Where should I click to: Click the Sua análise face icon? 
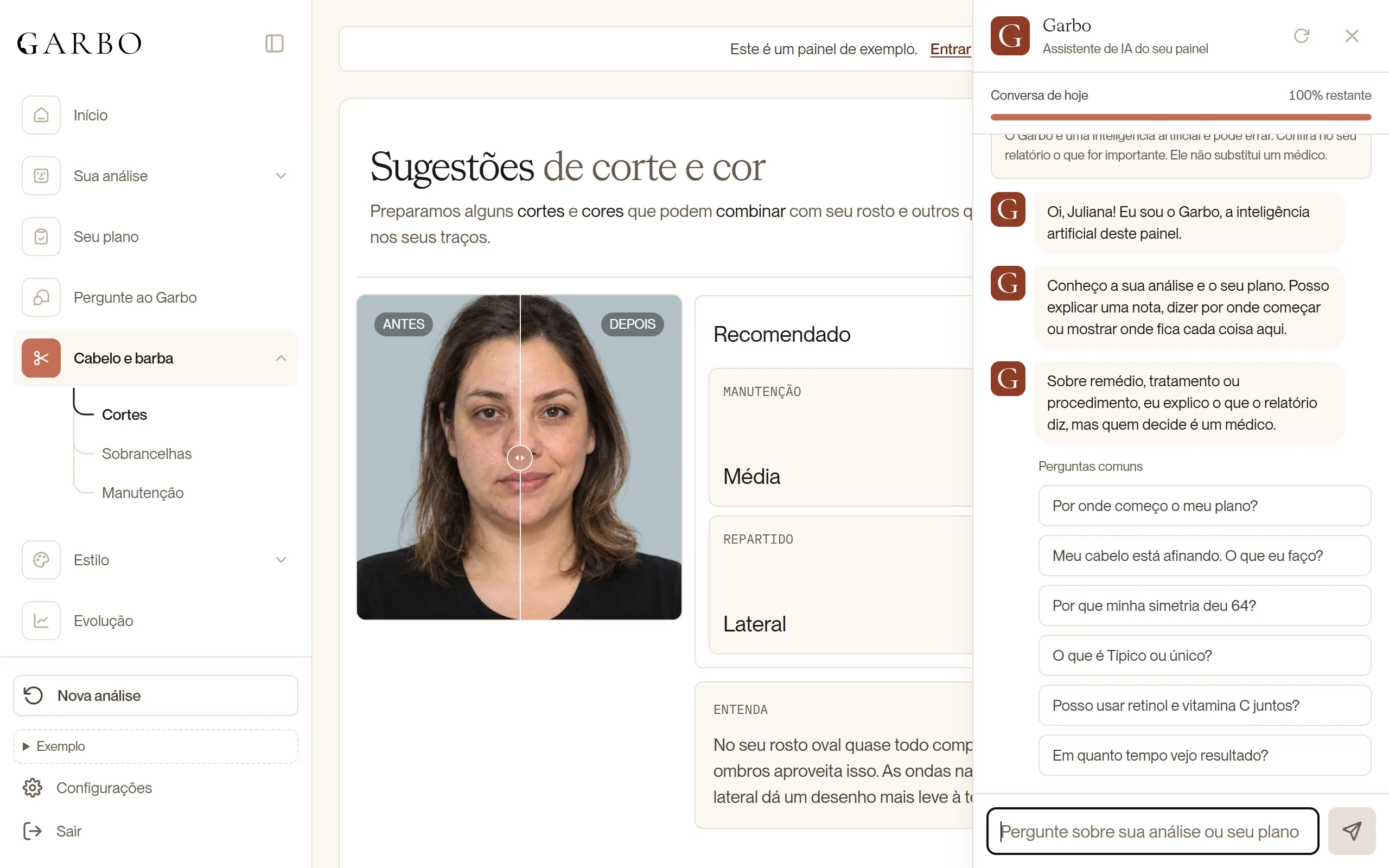tap(41, 176)
